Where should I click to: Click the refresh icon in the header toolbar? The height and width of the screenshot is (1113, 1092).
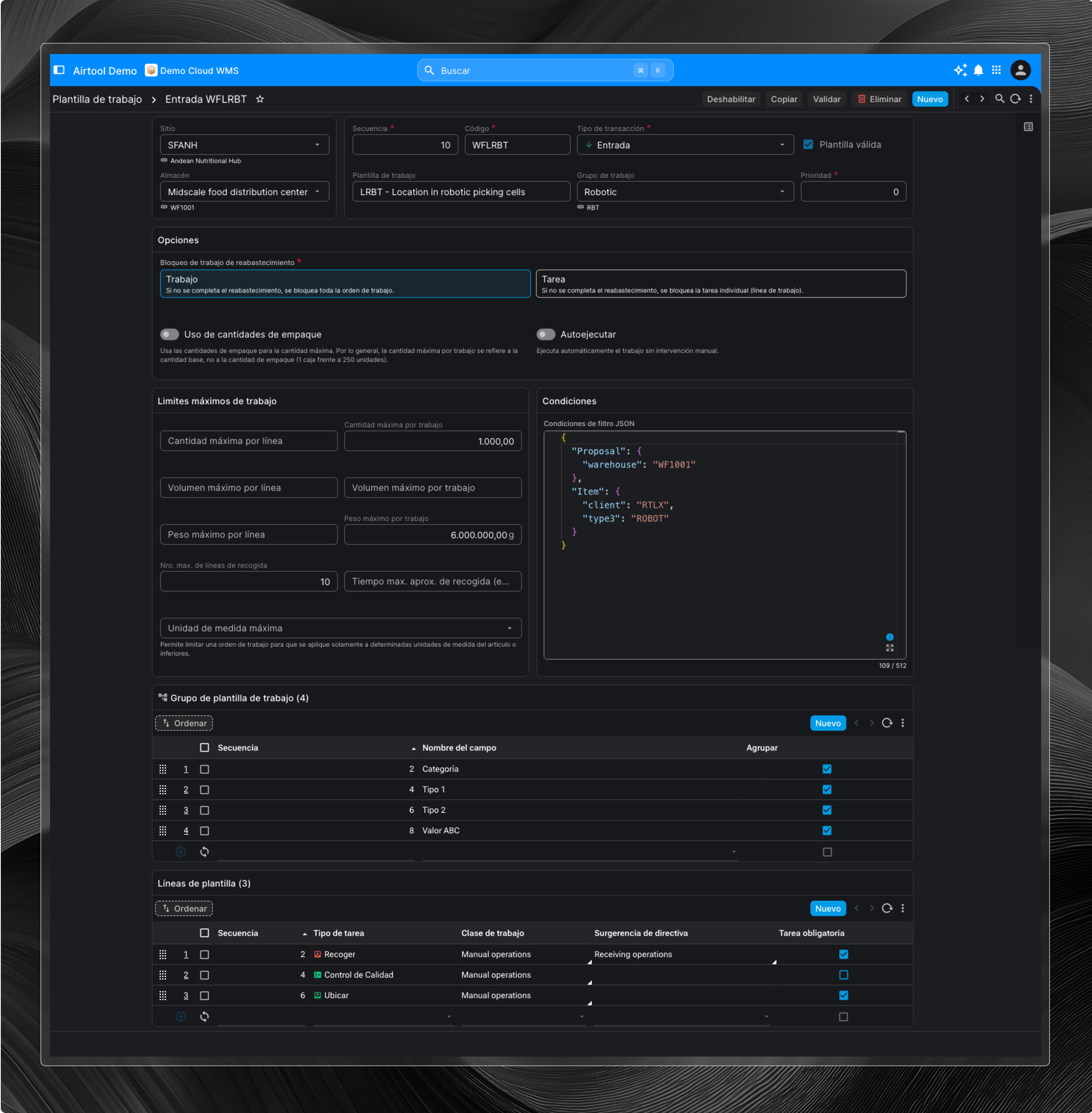click(x=1015, y=99)
